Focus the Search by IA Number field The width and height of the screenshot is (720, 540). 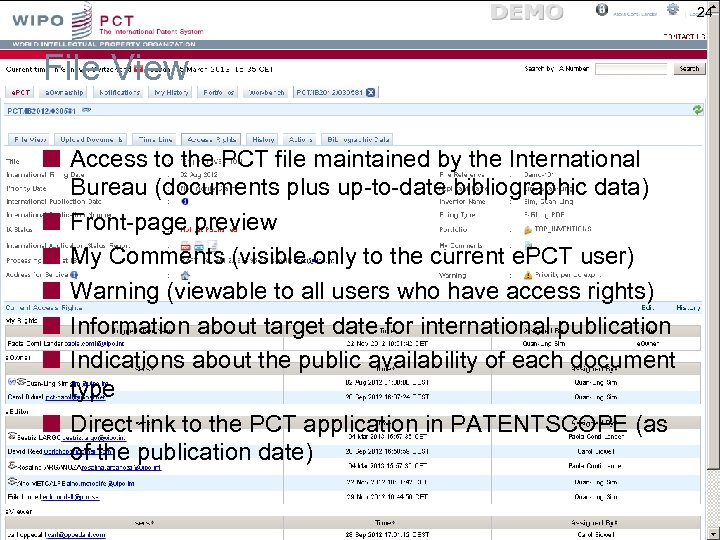[x=631, y=69]
